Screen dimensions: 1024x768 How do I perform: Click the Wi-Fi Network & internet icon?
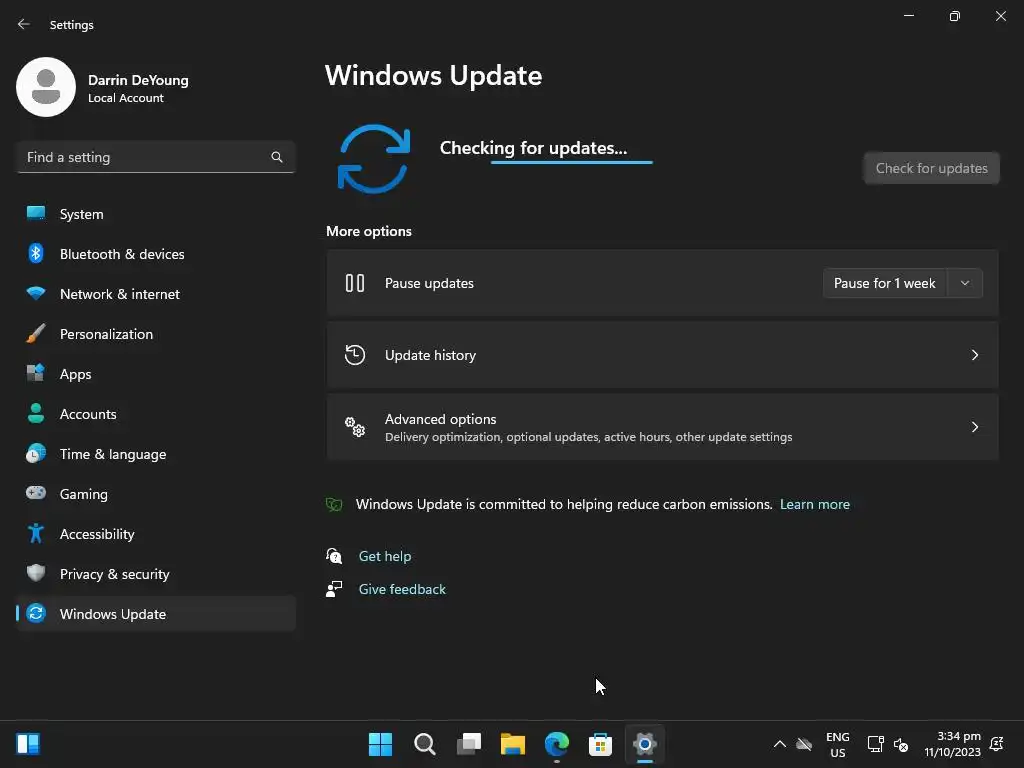tap(36, 293)
